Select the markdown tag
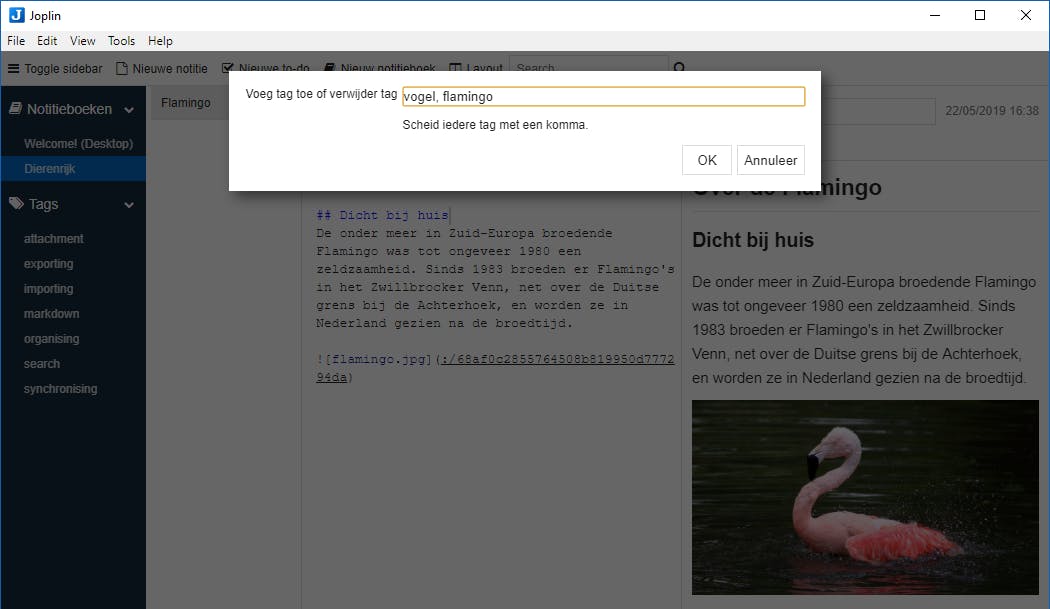This screenshot has height=609, width=1050. coord(52,314)
